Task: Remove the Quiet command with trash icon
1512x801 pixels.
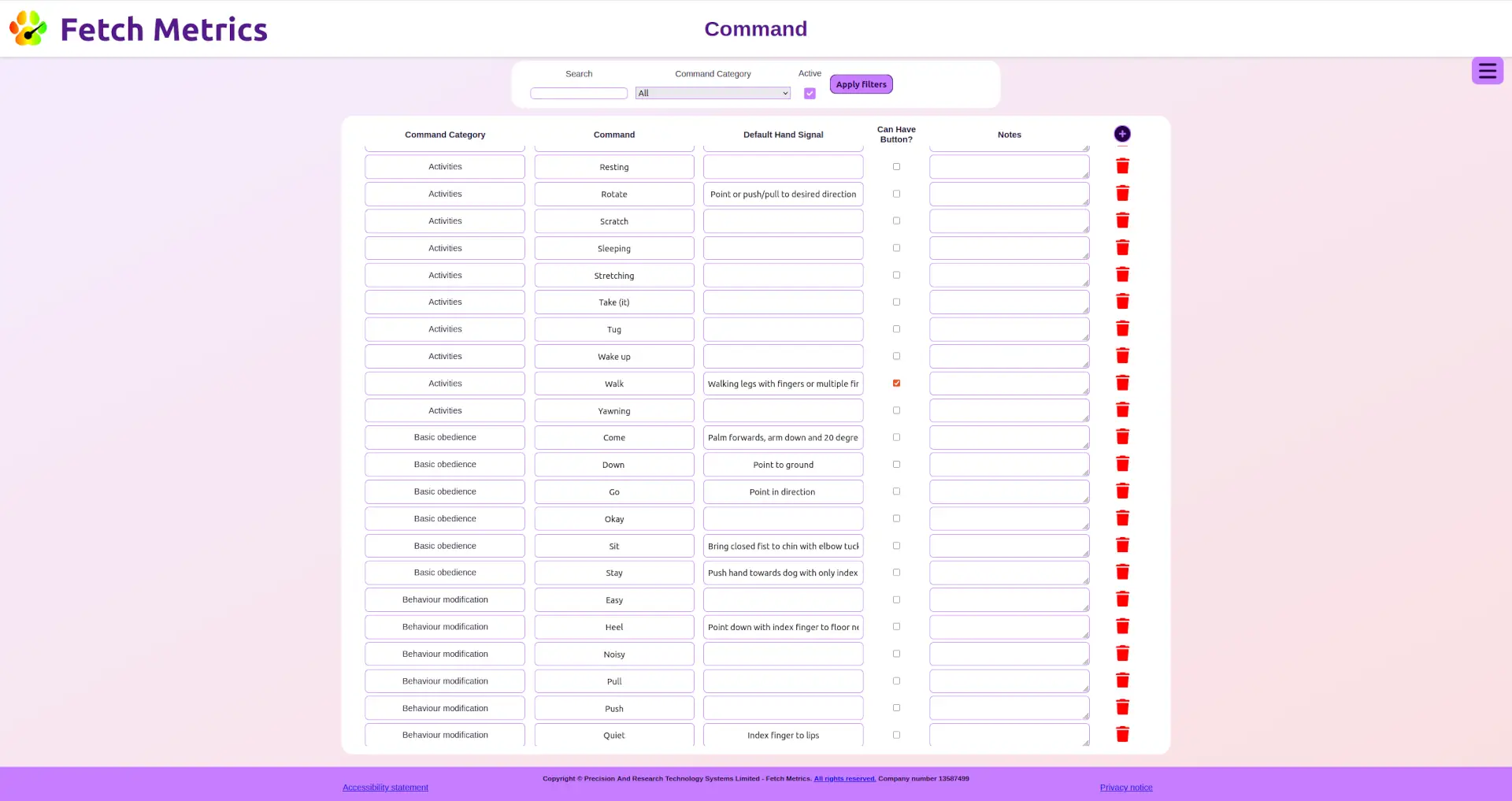Action: tap(1122, 735)
